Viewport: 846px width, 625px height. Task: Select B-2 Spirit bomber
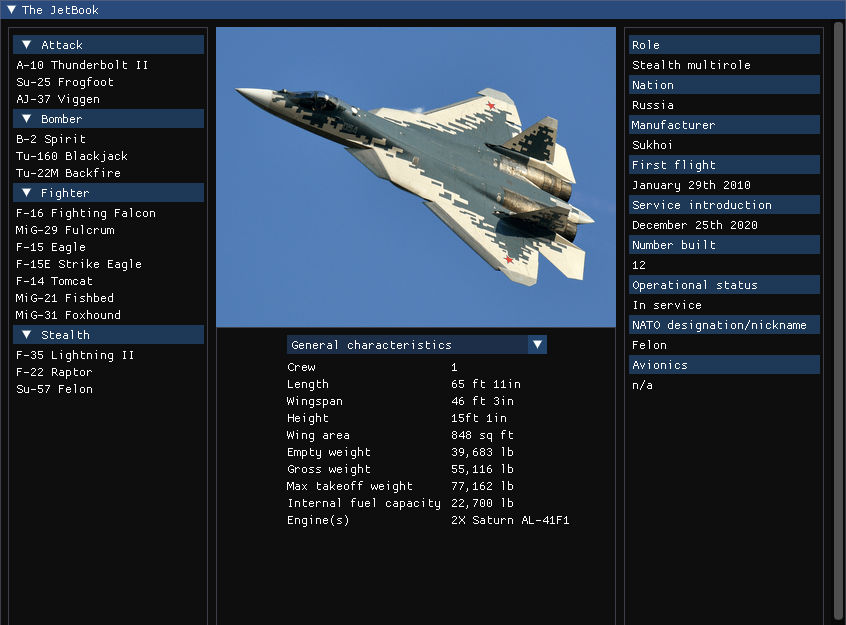tap(51, 139)
